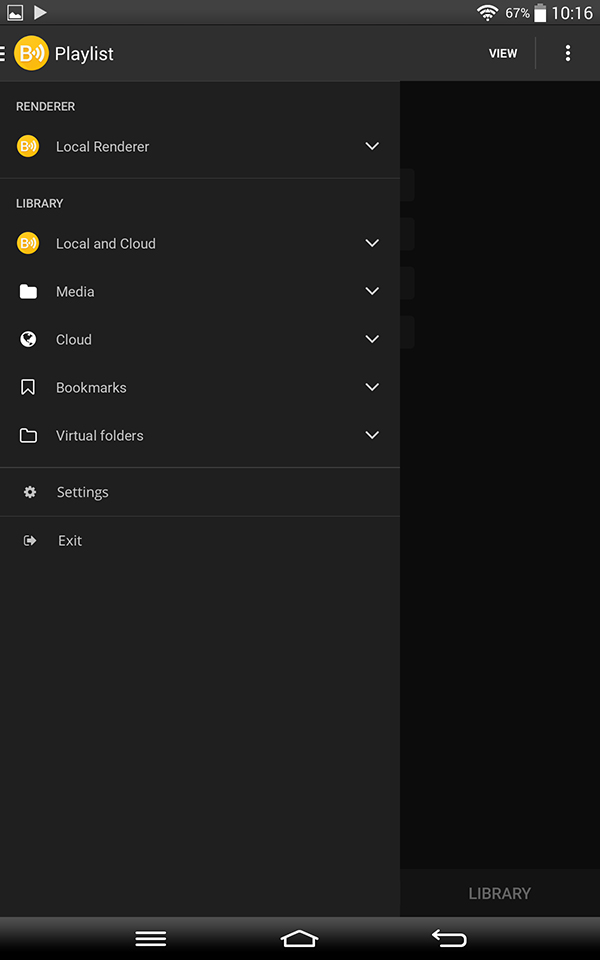Expand the Media section chevron
600x960 pixels.
click(372, 291)
